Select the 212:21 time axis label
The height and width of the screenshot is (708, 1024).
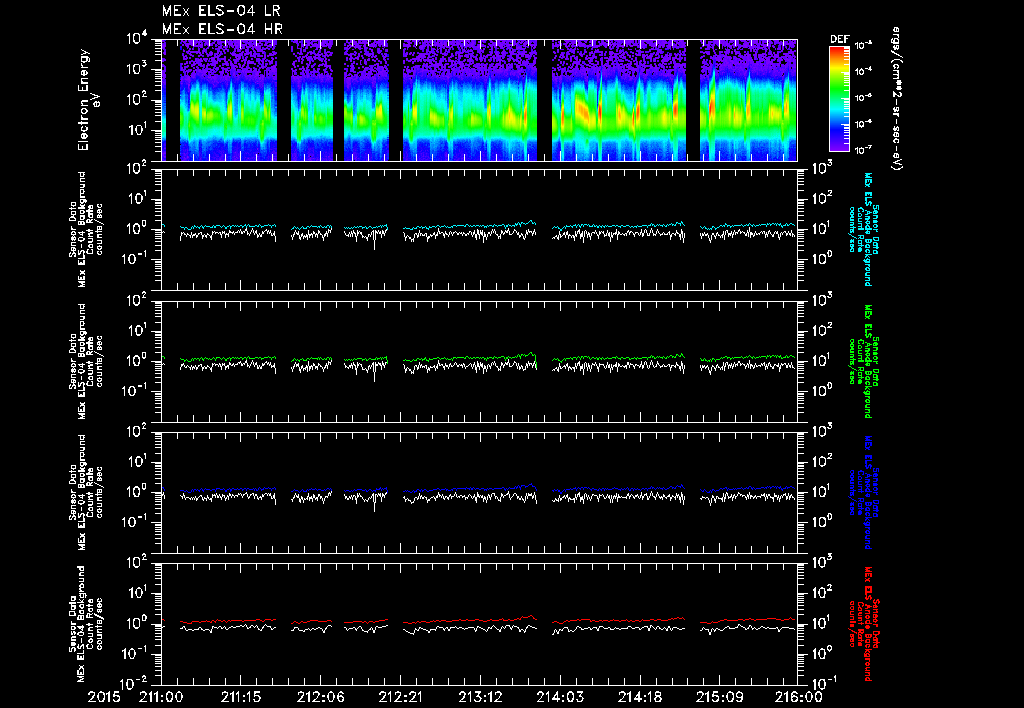coord(401,696)
